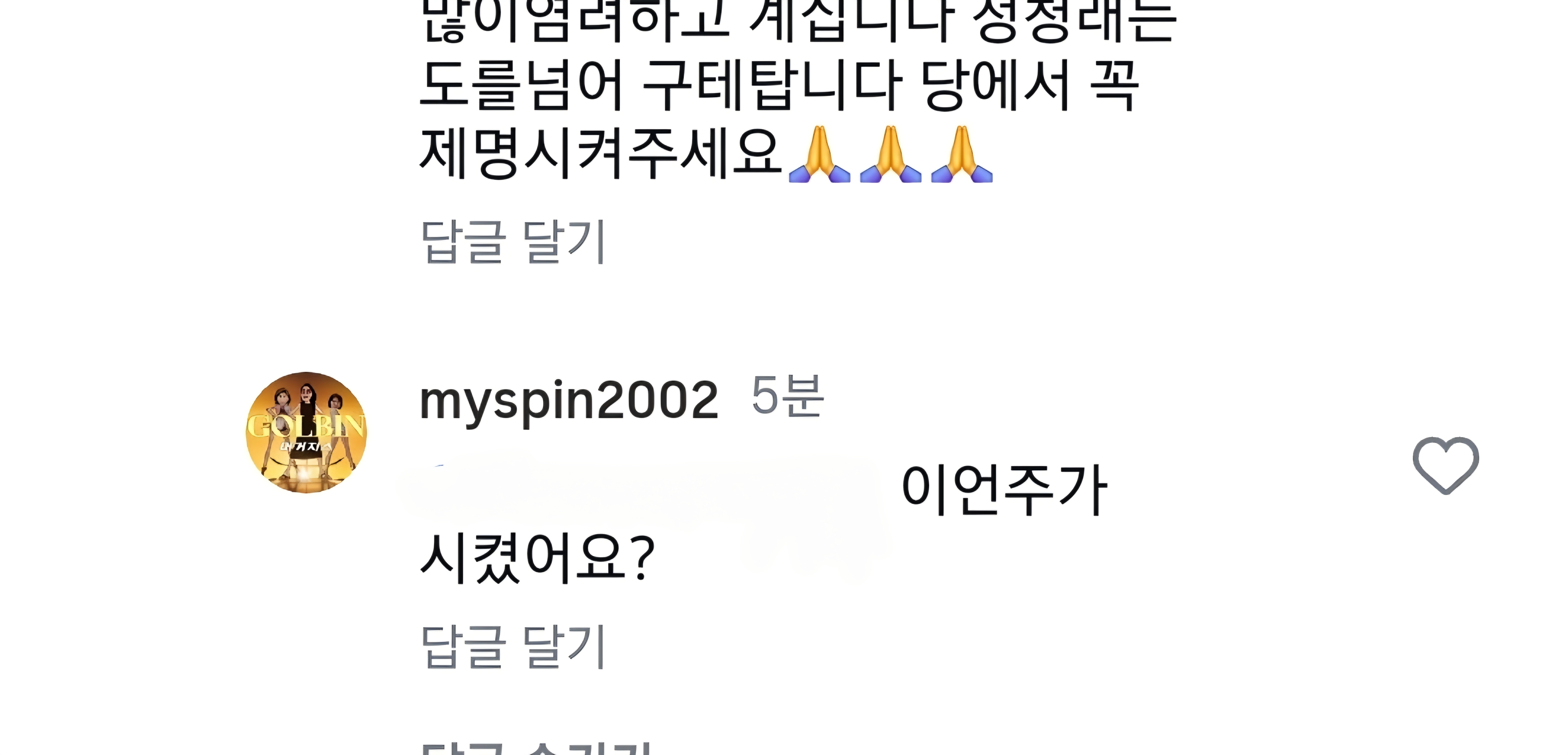
Task: Open the myspin2002 username profile link
Action: click(568, 401)
